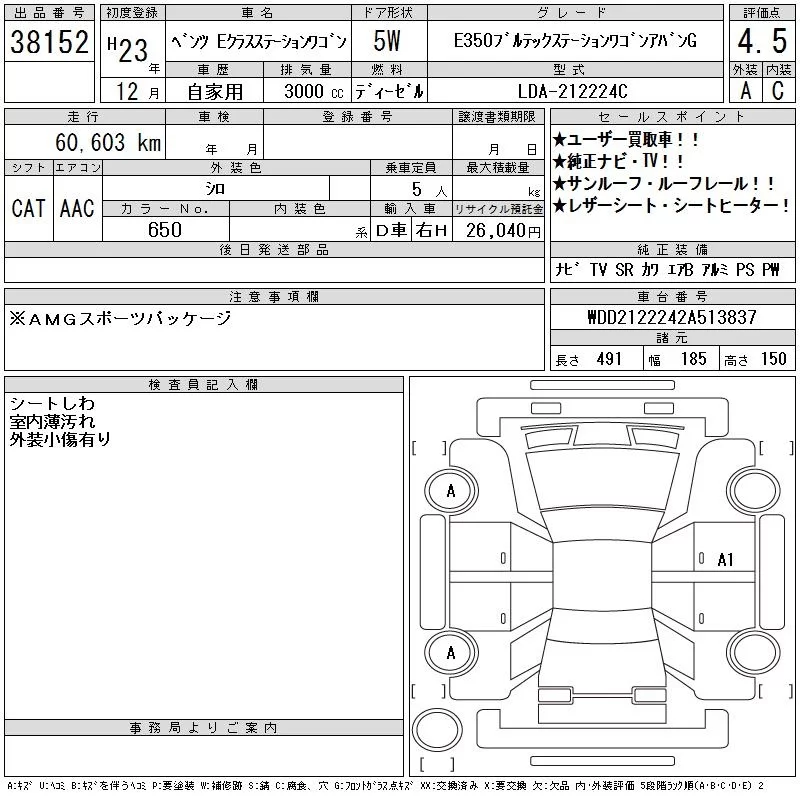Click the lot number 38152
800x800 pixels.
coord(49,42)
